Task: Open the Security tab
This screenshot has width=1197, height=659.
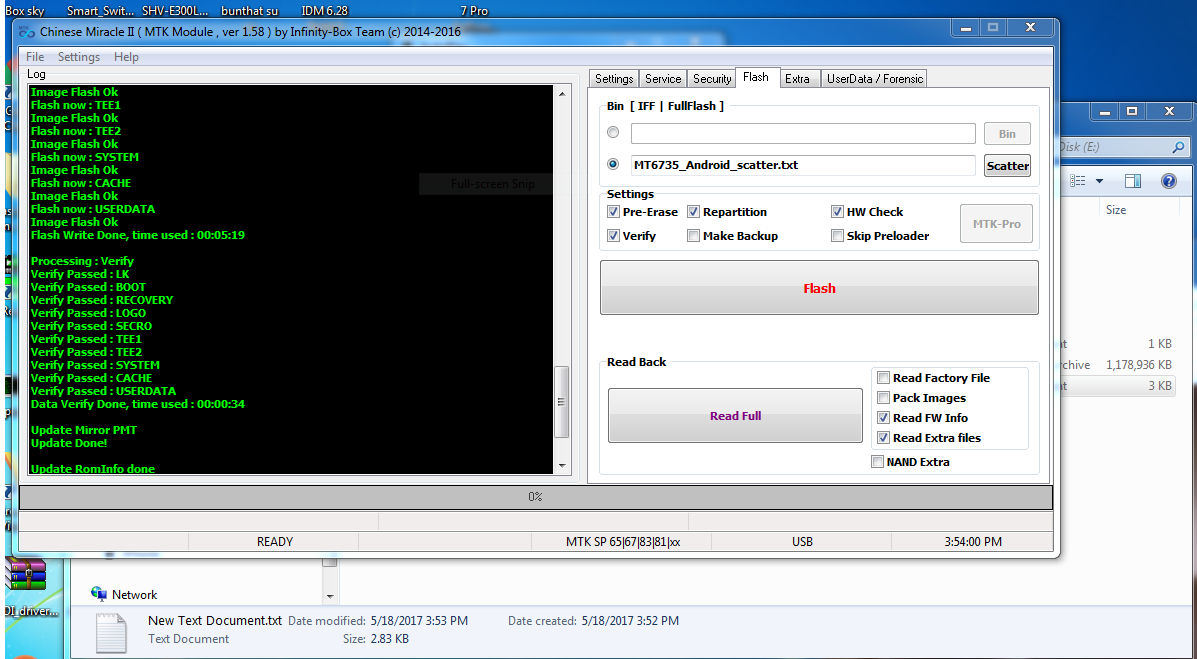Action: [711, 79]
